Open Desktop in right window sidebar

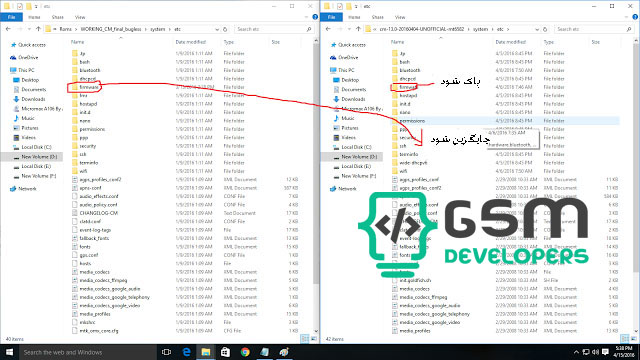pyautogui.click(x=346, y=80)
